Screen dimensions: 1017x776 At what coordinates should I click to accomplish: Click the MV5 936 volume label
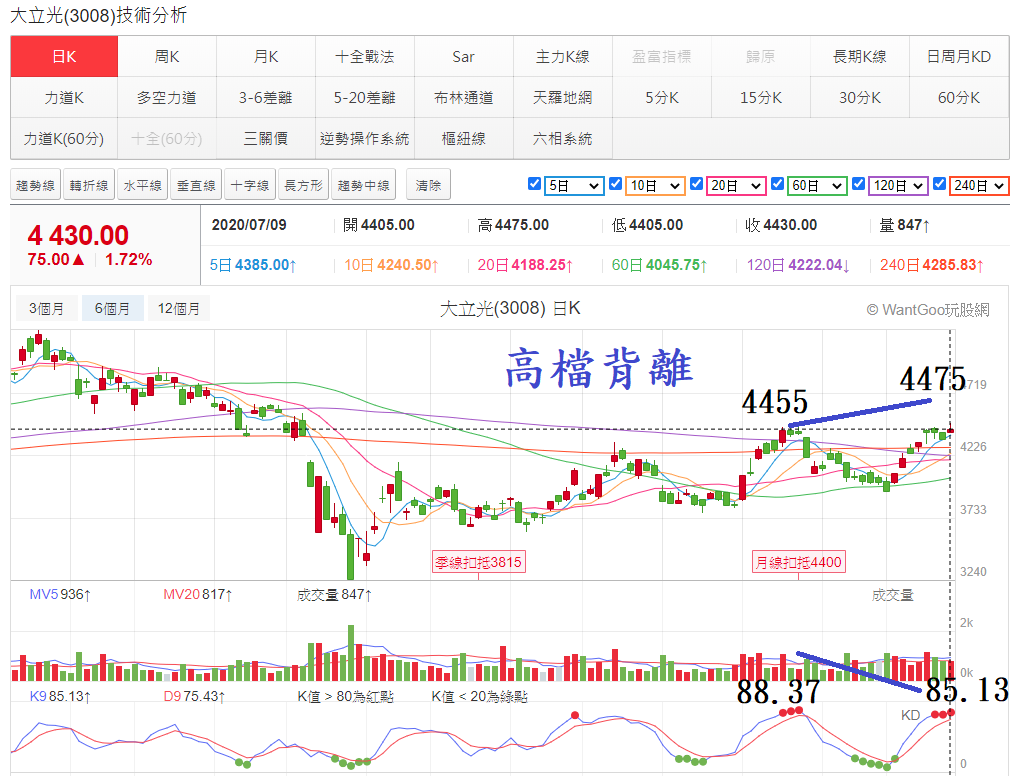click(x=60, y=594)
